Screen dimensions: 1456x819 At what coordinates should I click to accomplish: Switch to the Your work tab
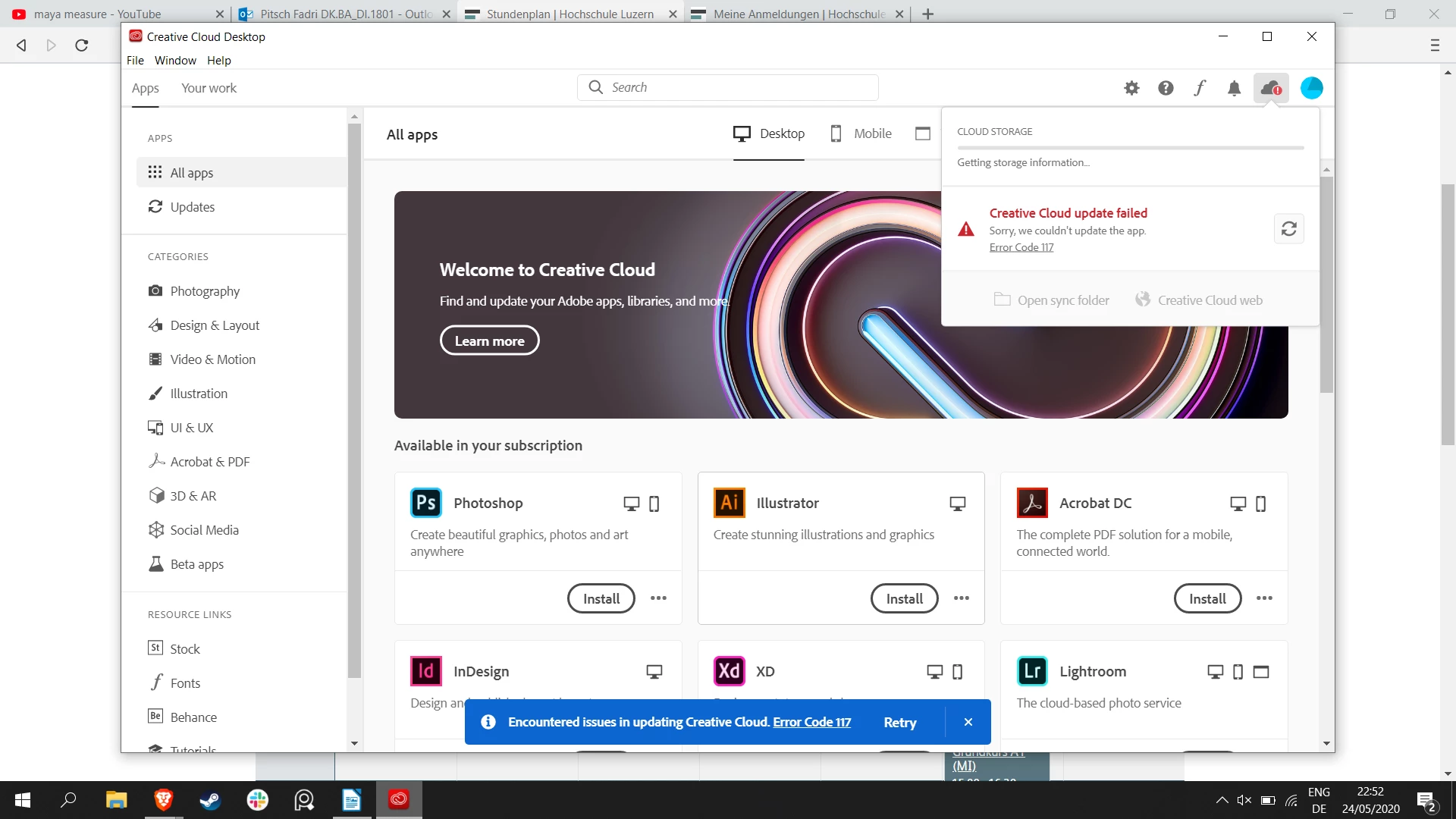coord(209,88)
